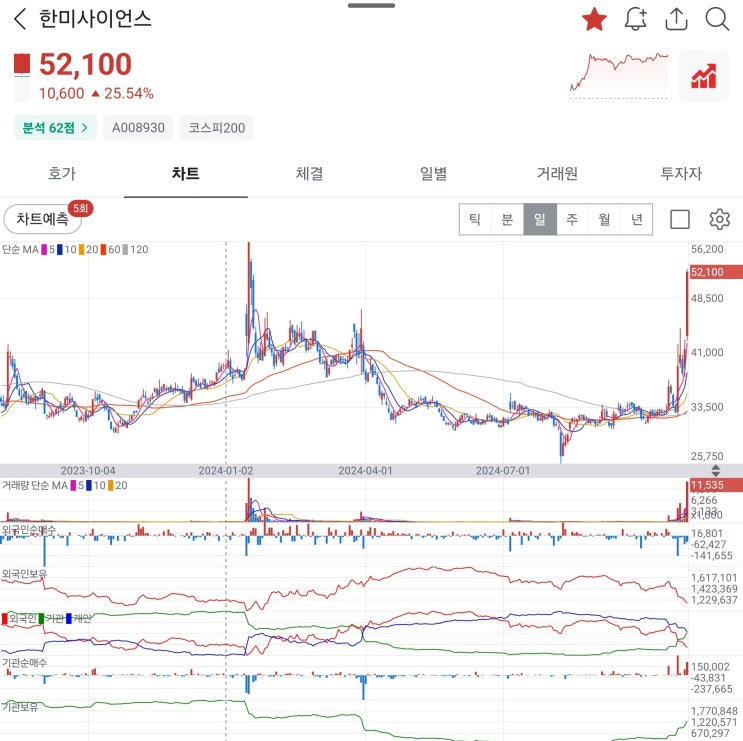Screen dimensions: 743x741
Task: Switch to the 호가 tab
Action: (x=62, y=173)
